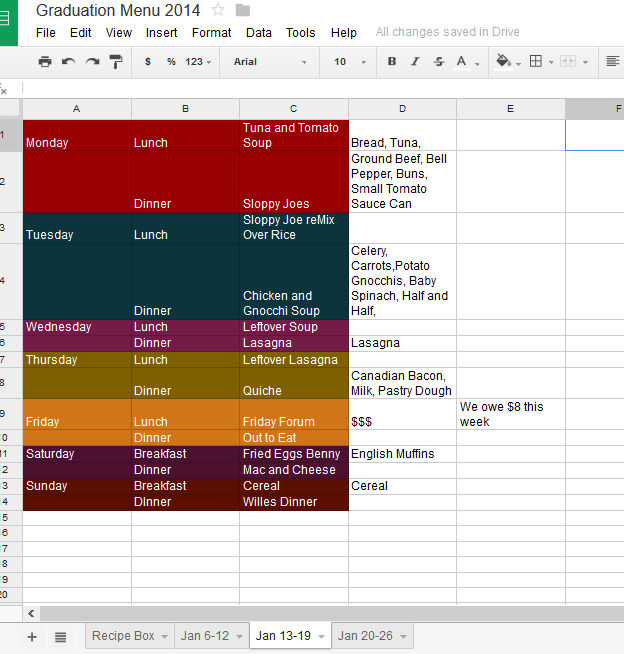Toggle bold formatting
624x654 pixels.
pos(392,61)
